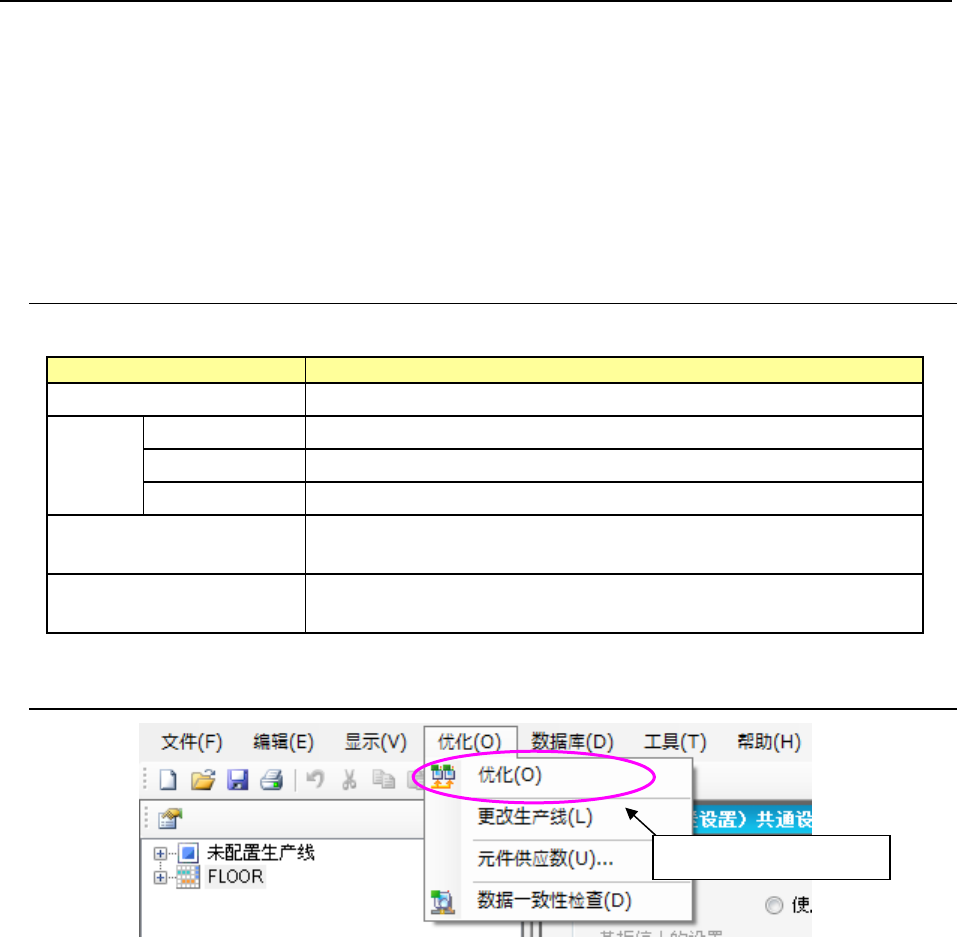Open the 显示(V) menu
The width and height of the screenshot is (957, 937).
pyautogui.click(x=375, y=742)
